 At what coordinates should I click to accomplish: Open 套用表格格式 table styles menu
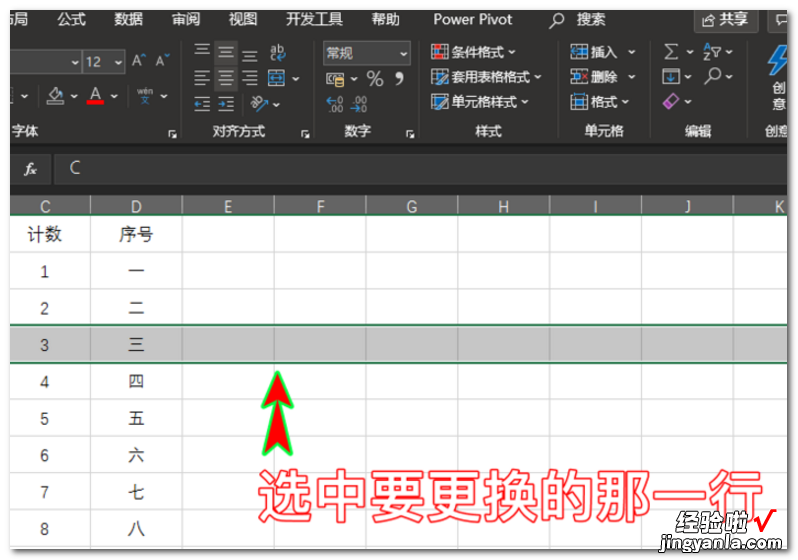coord(486,77)
